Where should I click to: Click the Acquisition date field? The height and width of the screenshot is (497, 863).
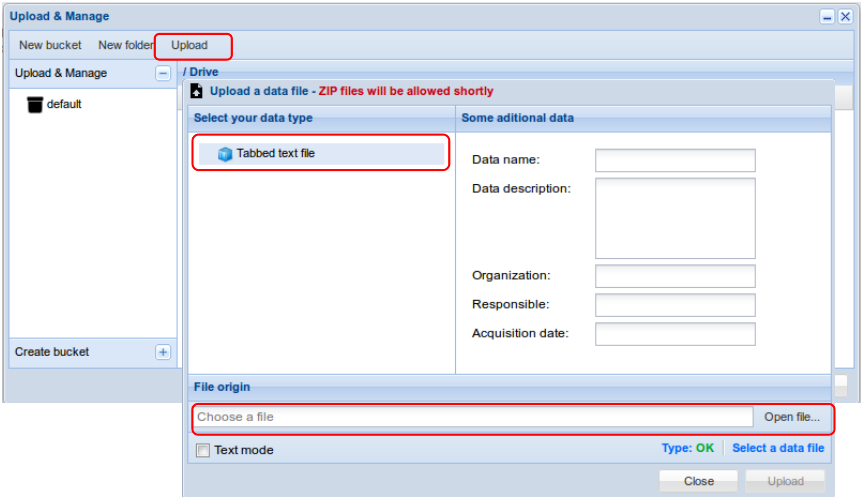pos(675,334)
